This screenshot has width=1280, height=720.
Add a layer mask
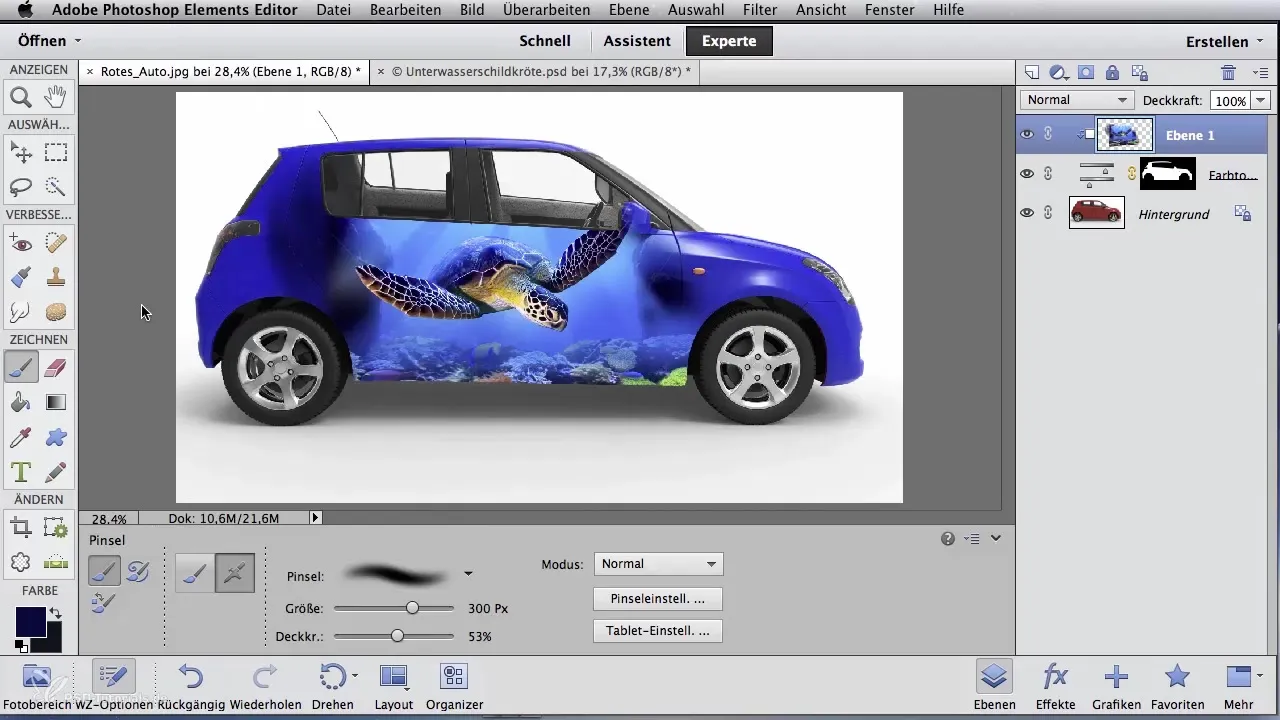click(x=1087, y=72)
